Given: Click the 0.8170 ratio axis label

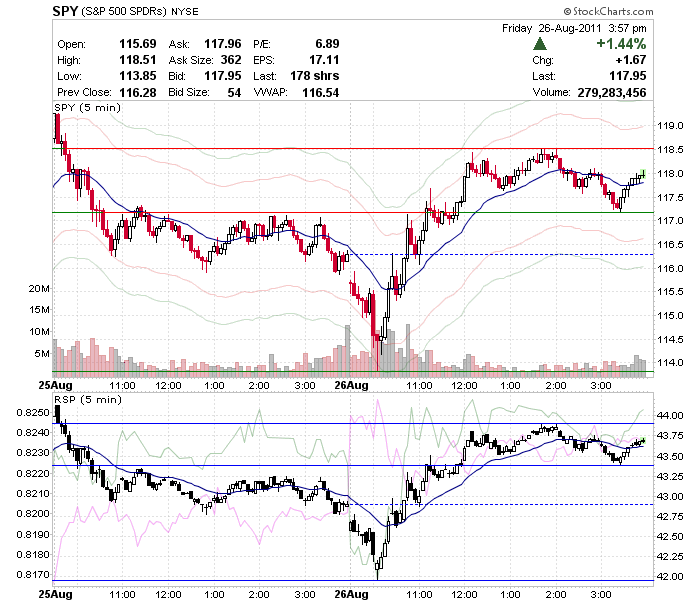Looking at the screenshot, I should [33, 574].
